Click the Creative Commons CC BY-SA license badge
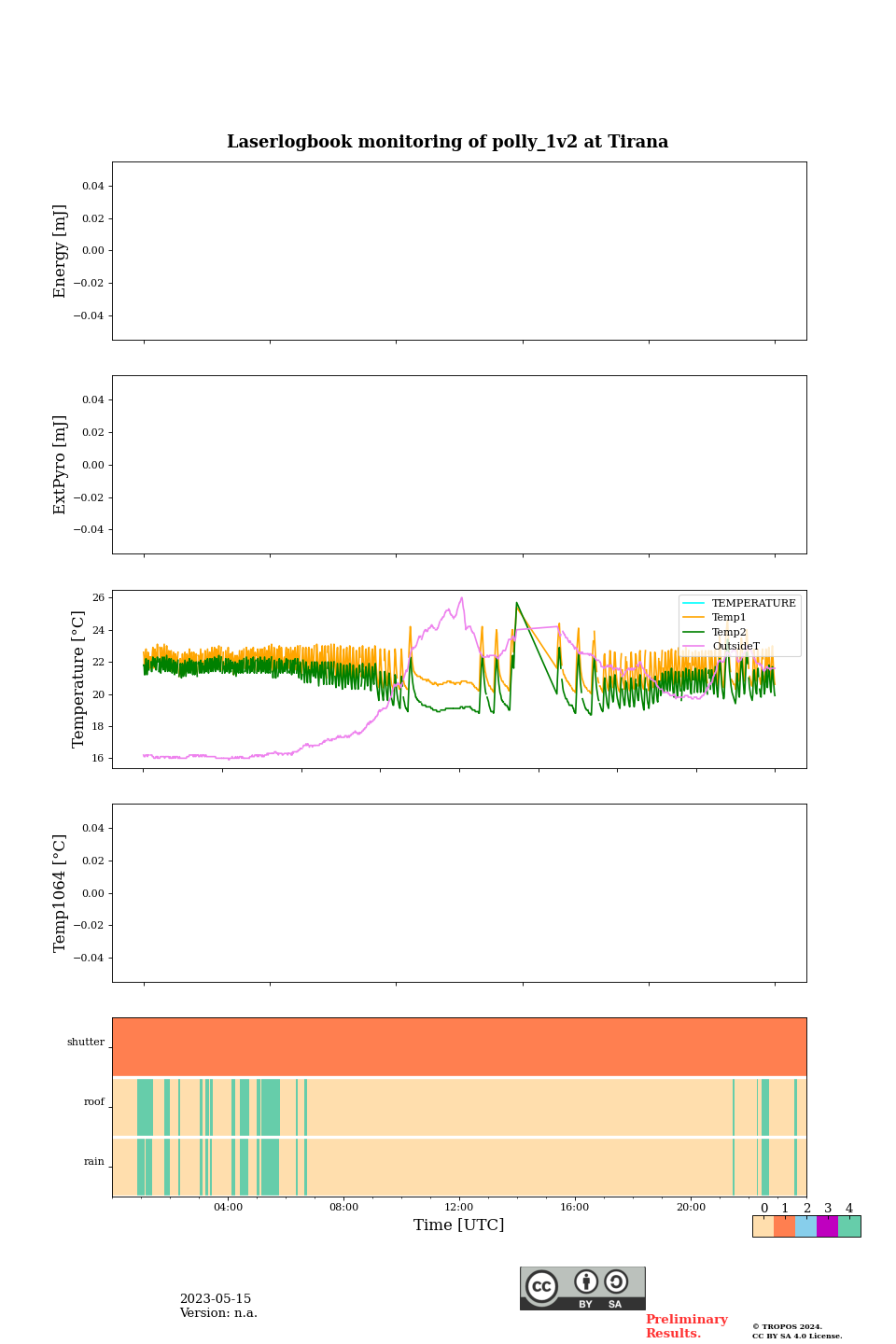896x1344 pixels. pyautogui.click(x=582, y=1288)
